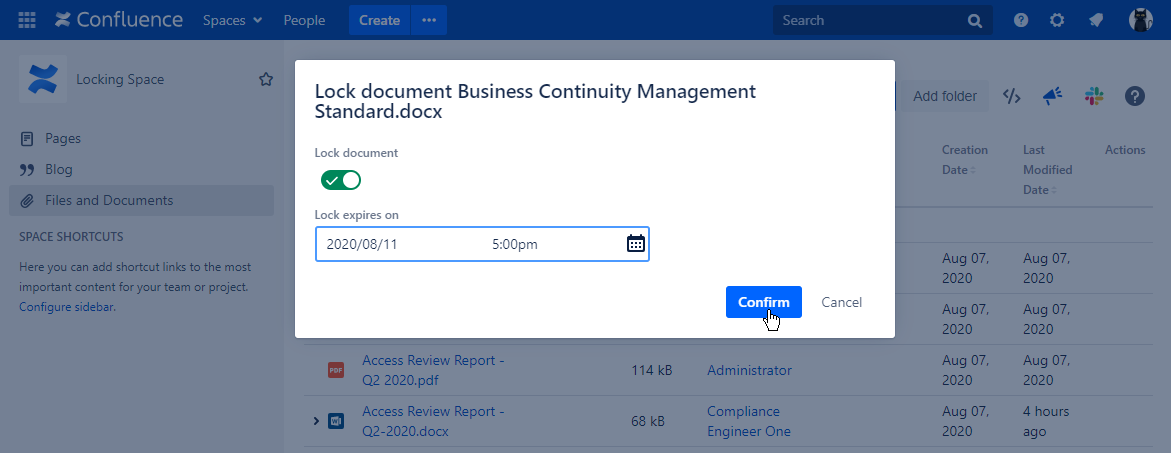
Task: Open the Spaces dropdown menu
Action: pos(232,20)
